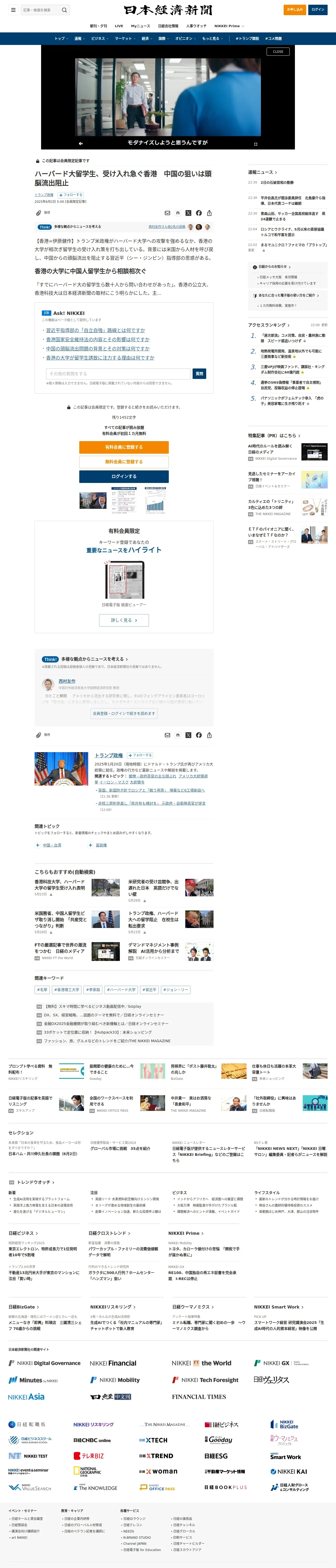The width and height of the screenshot is (336, 1568).
Task: Open 日経ヴェリタス logo link
Action: [271, 1379]
